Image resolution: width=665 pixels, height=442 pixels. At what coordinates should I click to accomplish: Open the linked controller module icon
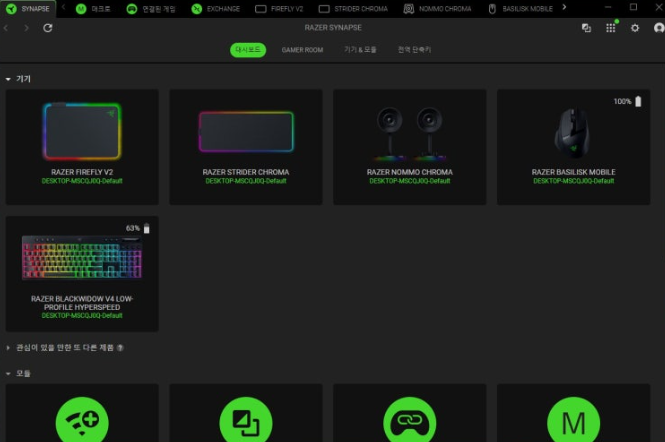click(410, 421)
